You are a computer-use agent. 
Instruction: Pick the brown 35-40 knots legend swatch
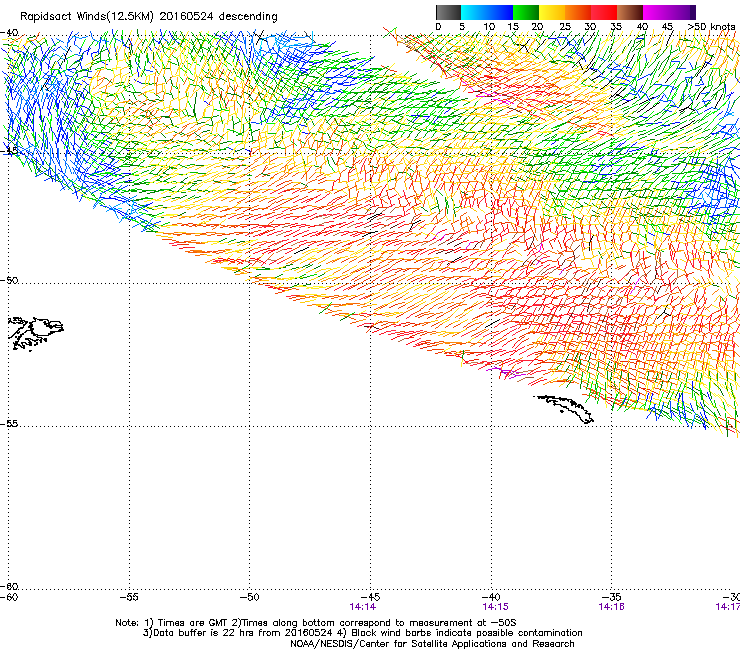point(630,12)
